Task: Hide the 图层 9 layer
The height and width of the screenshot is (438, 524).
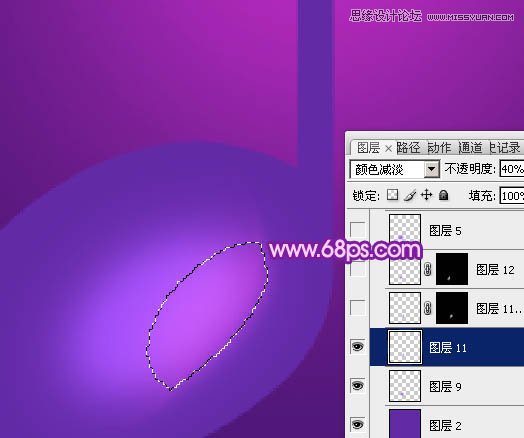Action: click(x=357, y=386)
